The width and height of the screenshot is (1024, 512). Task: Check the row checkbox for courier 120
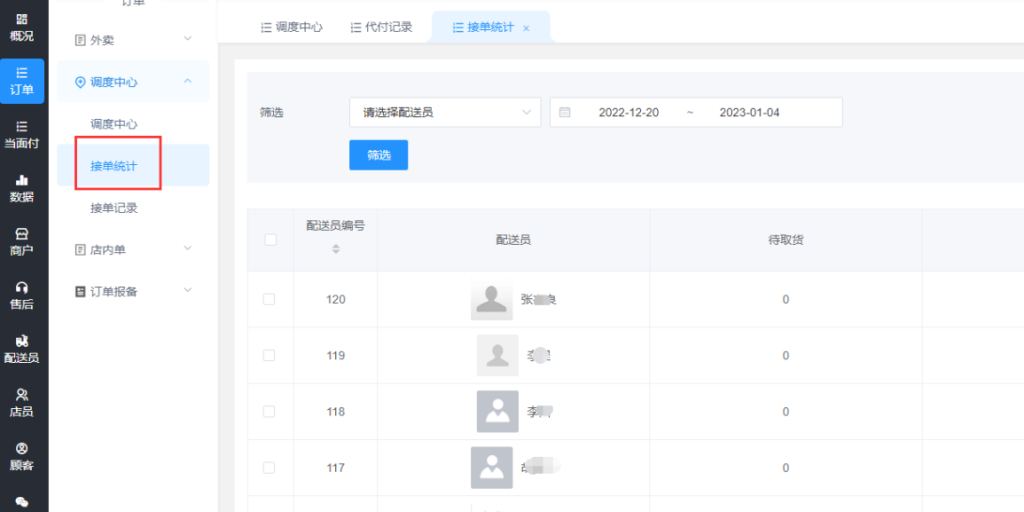click(x=269, y=299)
